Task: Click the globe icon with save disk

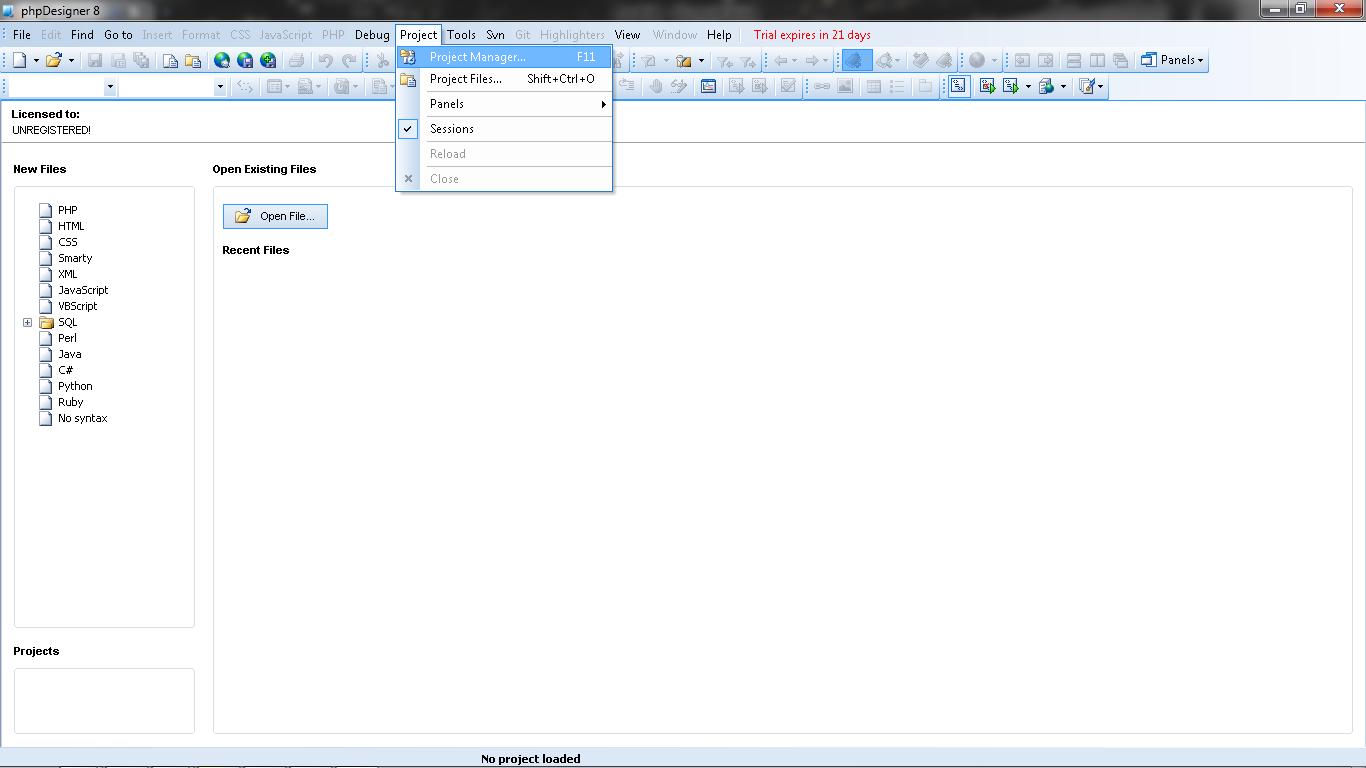Action: (x=245, y=60)
